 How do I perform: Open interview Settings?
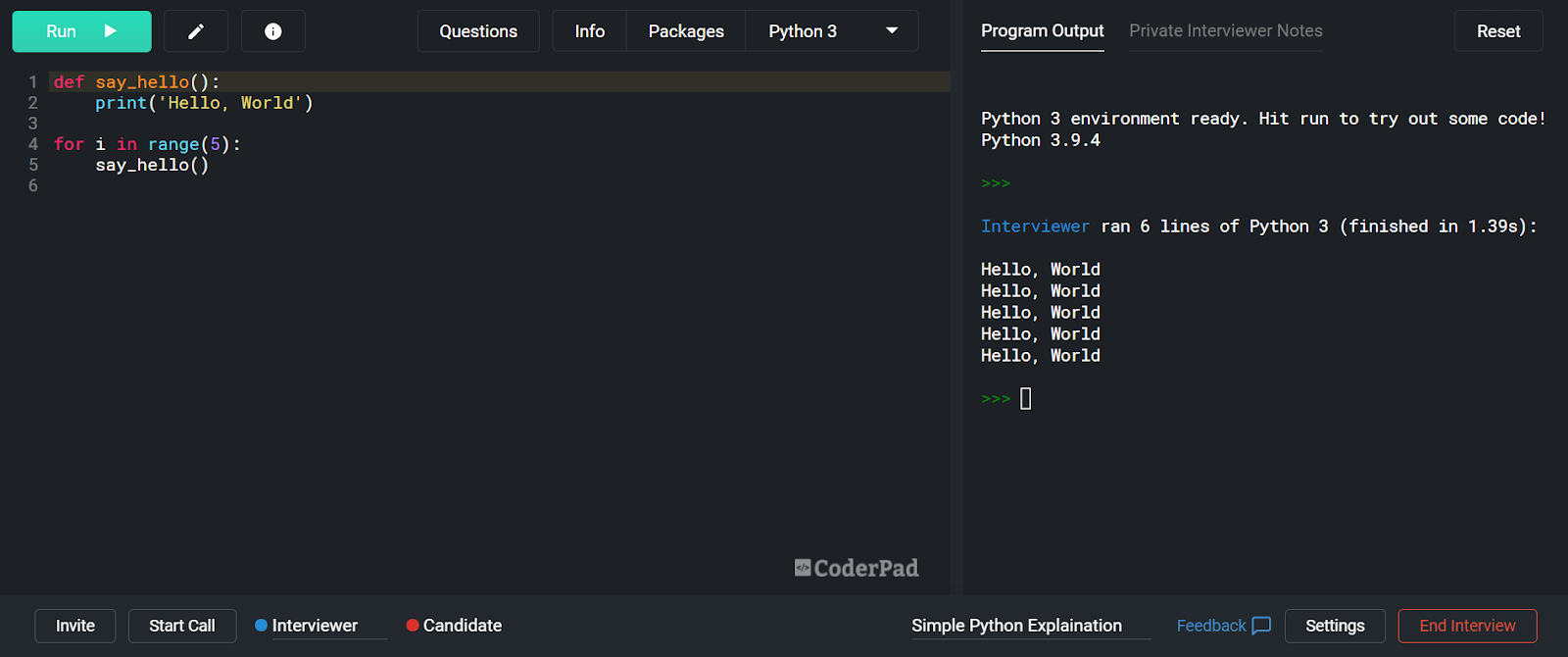[x=1335, y=626]
